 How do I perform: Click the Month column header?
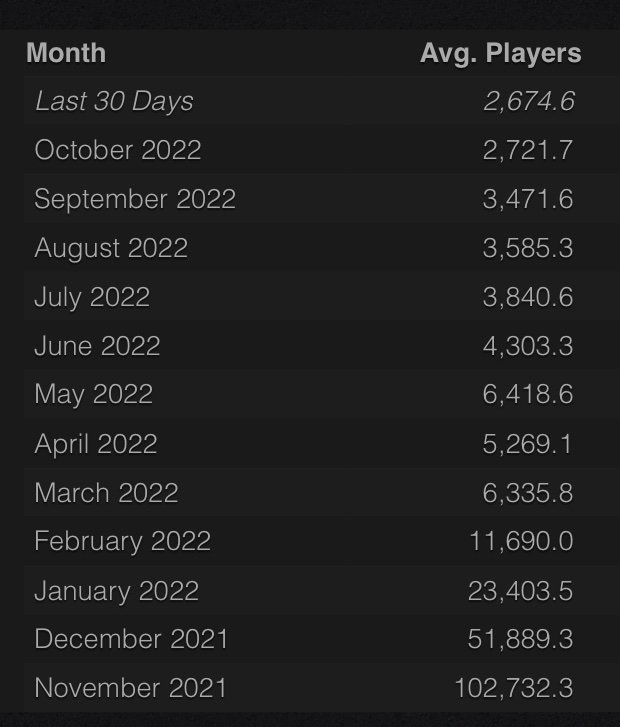pos(66,53)
